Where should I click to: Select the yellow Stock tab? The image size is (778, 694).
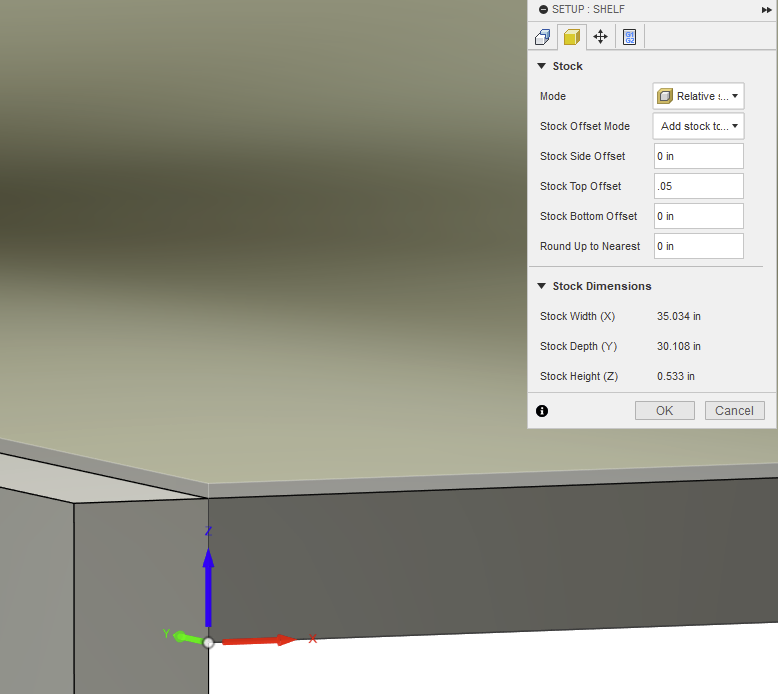coord(571,37)
